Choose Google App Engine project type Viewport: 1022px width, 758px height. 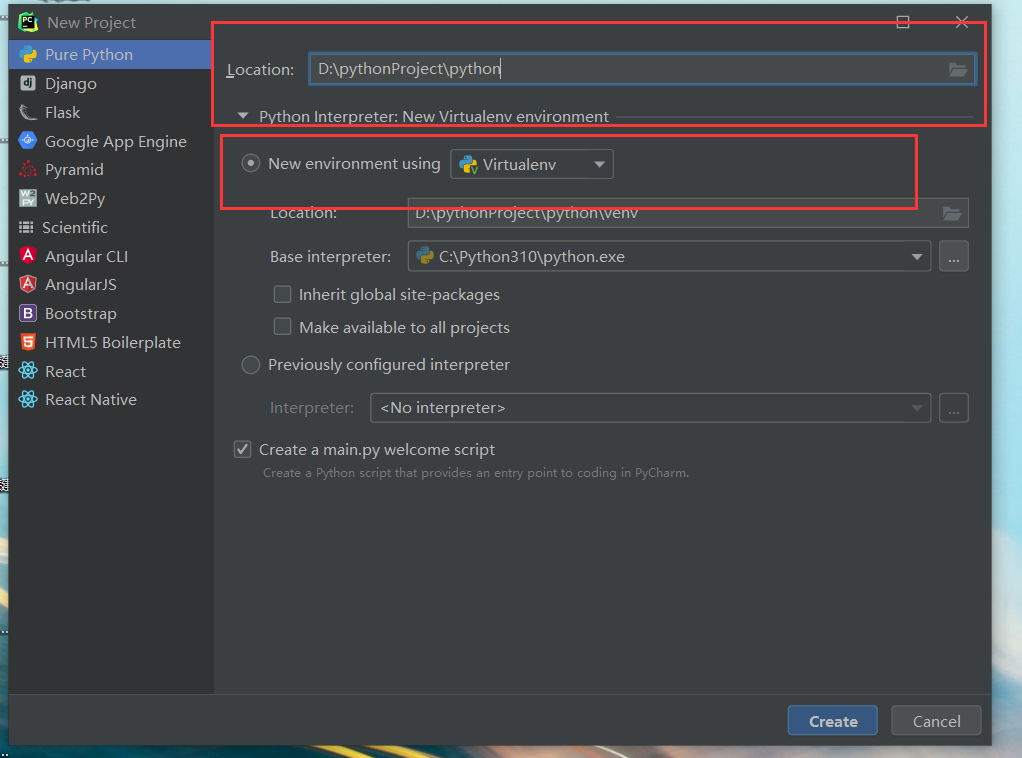tap(111, 141)
